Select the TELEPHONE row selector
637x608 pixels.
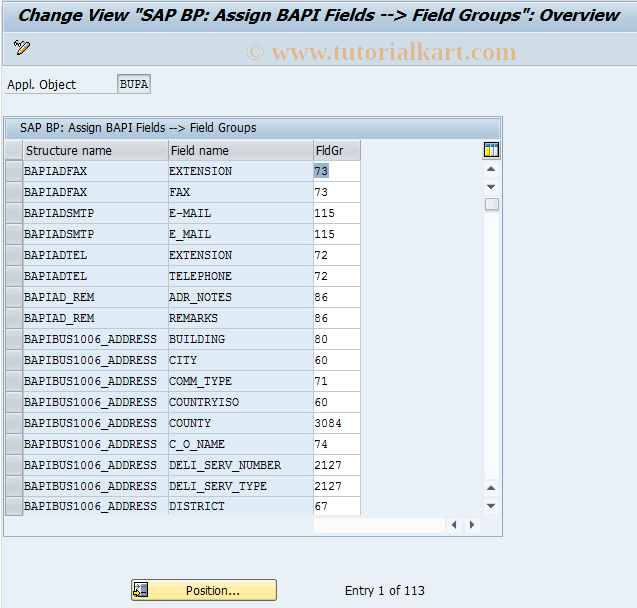pos(14,276)
